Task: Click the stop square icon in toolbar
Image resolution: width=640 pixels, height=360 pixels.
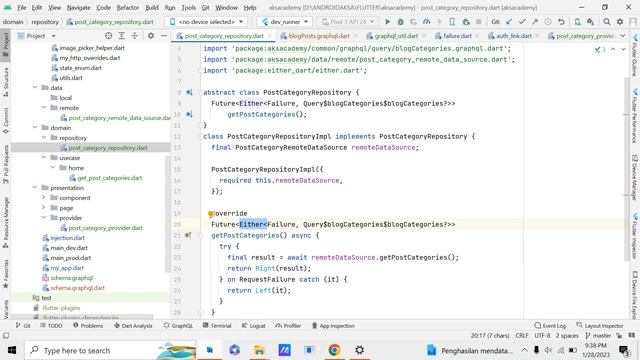Action: tap(479, 22)
